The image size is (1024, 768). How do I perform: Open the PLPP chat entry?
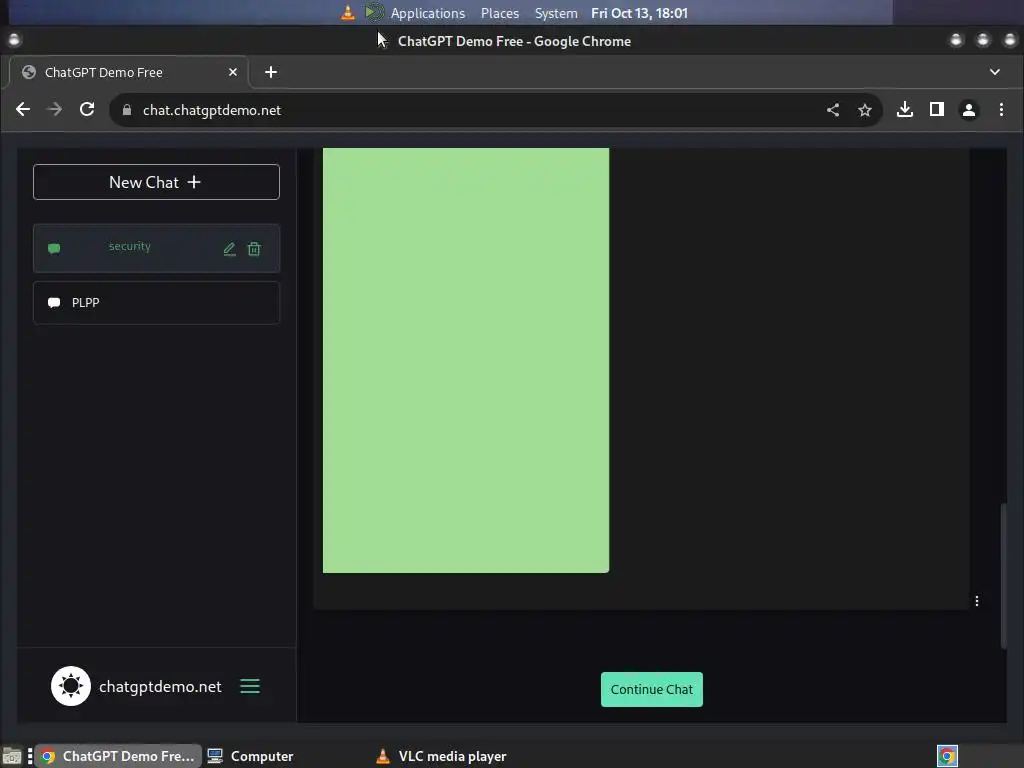point(156,302)
